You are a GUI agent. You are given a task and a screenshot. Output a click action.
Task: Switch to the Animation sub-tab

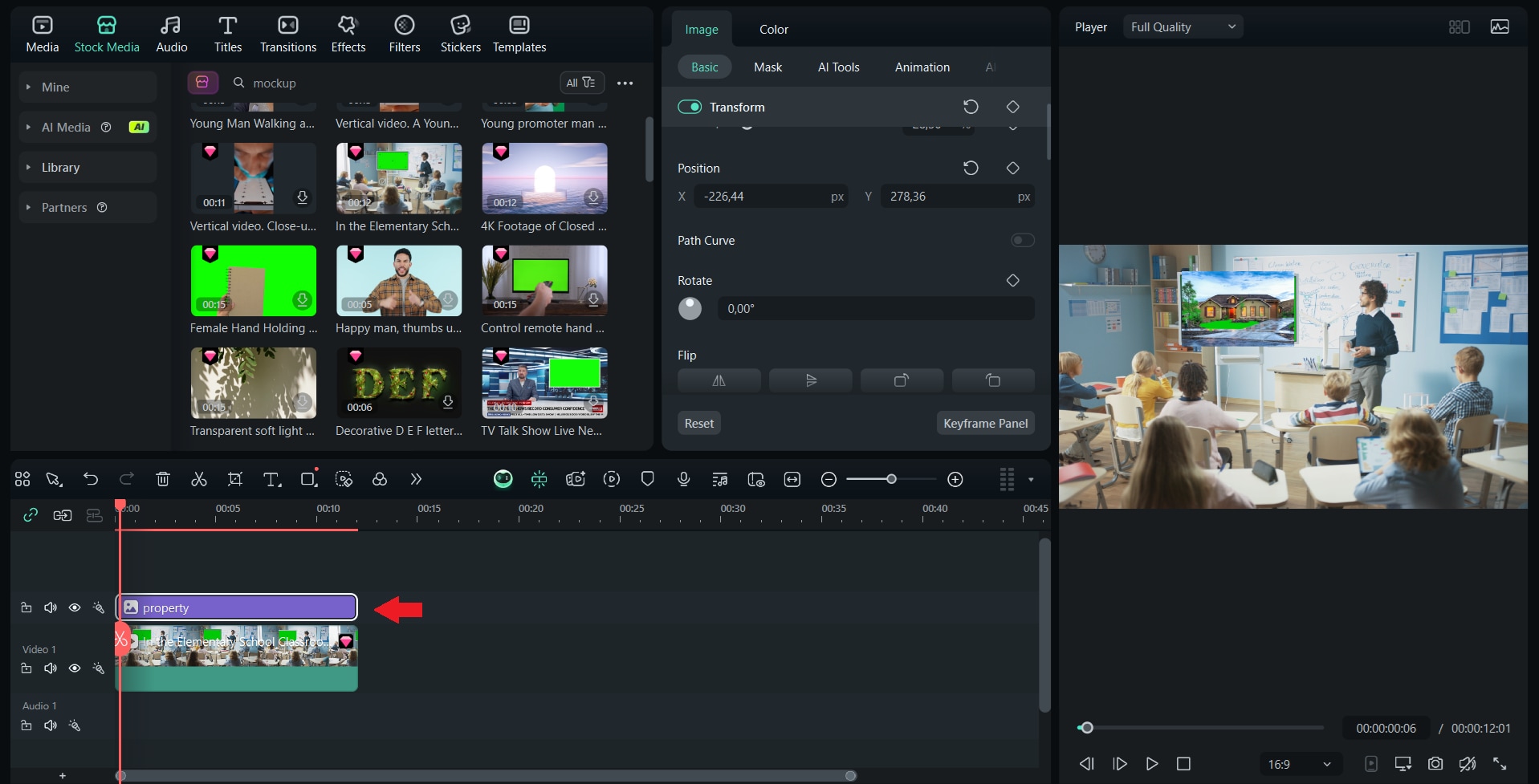tap(922, 67)
